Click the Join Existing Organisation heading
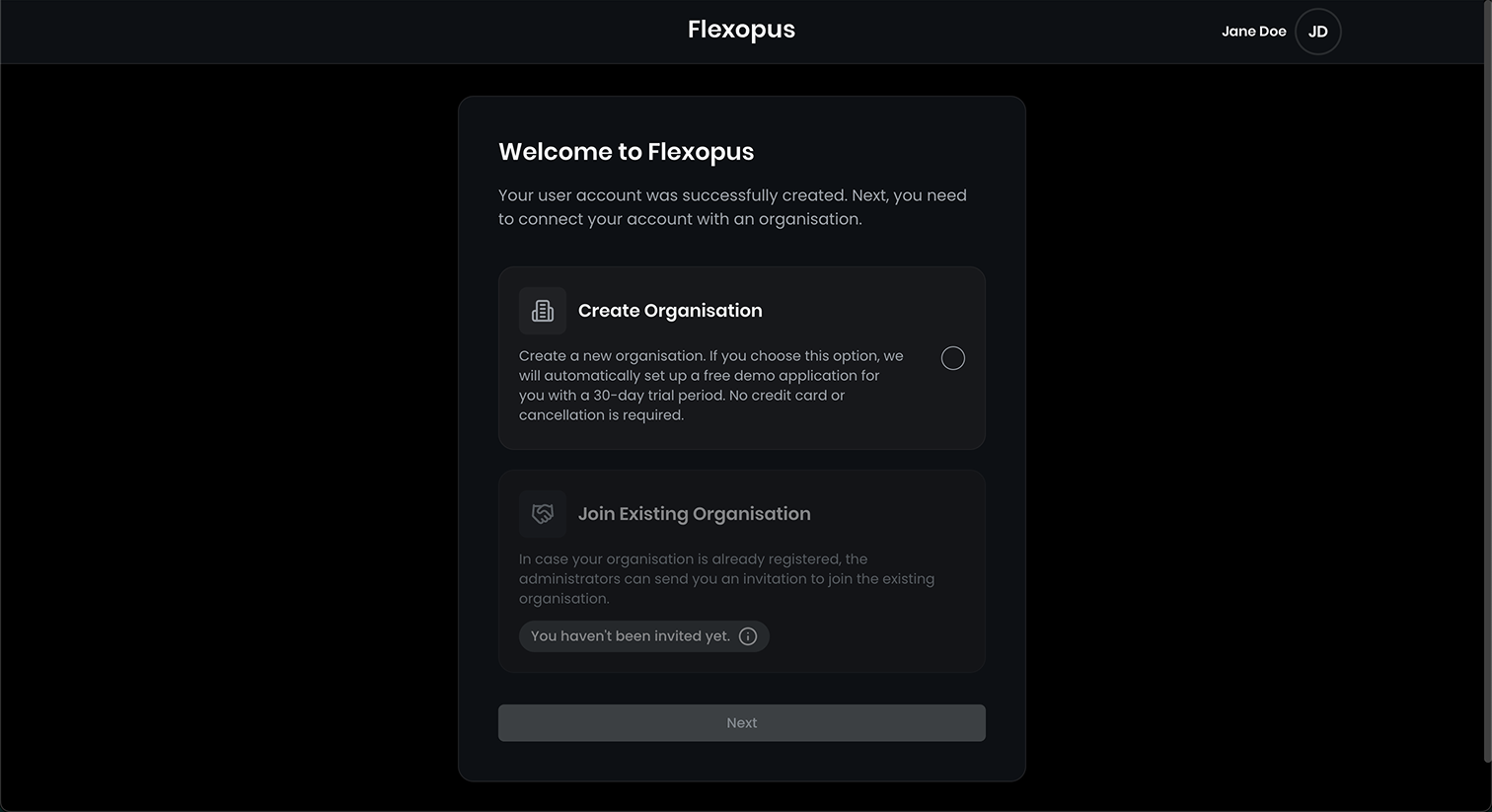 tap(694, 514)
